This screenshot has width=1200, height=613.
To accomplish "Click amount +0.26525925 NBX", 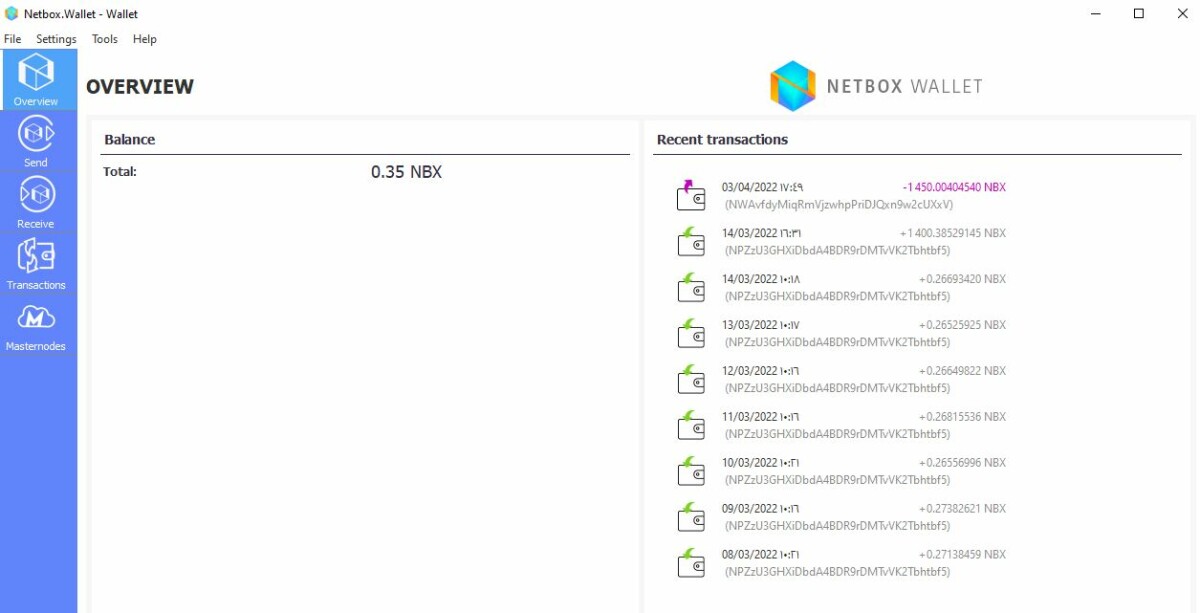I will (963, 325).
